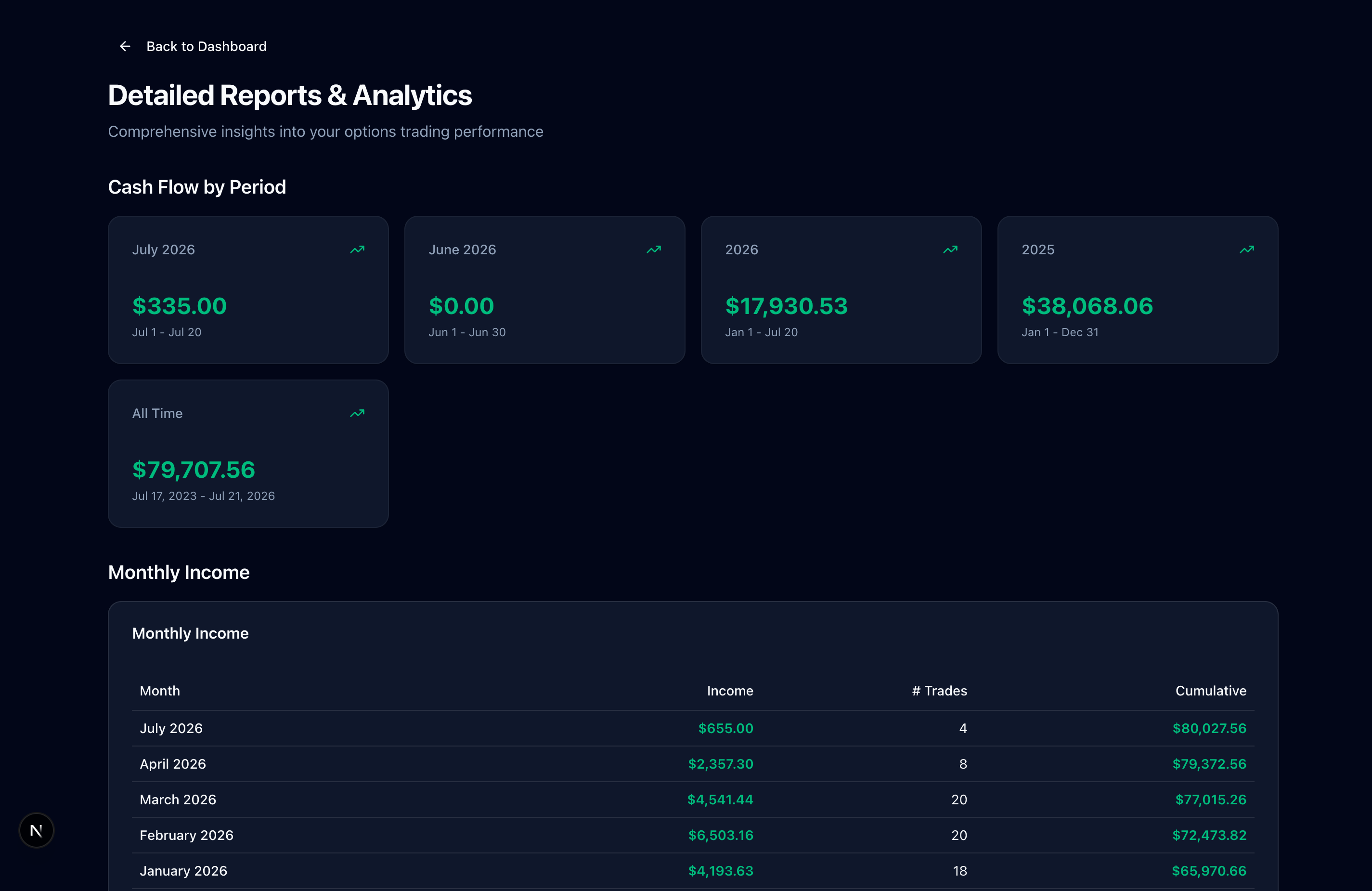Click the $4,193.63 income value
Viewport: 1372px width, 891px height.
click(x=721, y=871)
